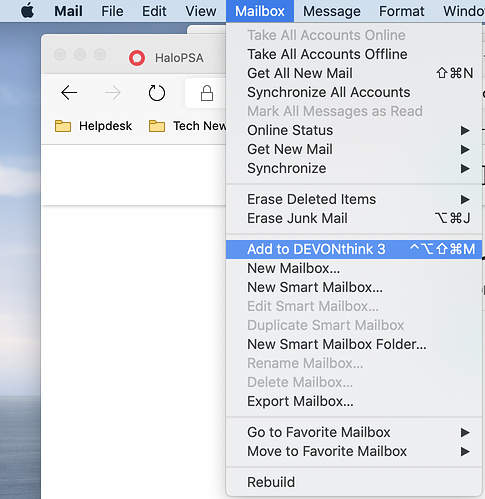Close the Mailbox menu via its title
The width and height of the screenshot is (485, 499).
[x=260, y=11]
